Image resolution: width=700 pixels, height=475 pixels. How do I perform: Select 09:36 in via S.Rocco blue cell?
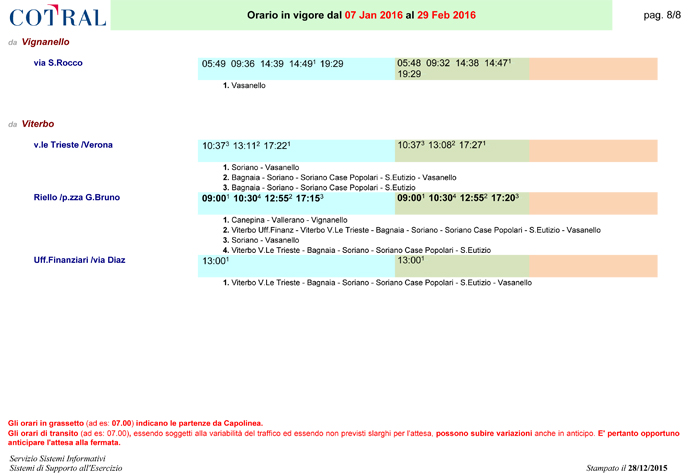point(243,64)
